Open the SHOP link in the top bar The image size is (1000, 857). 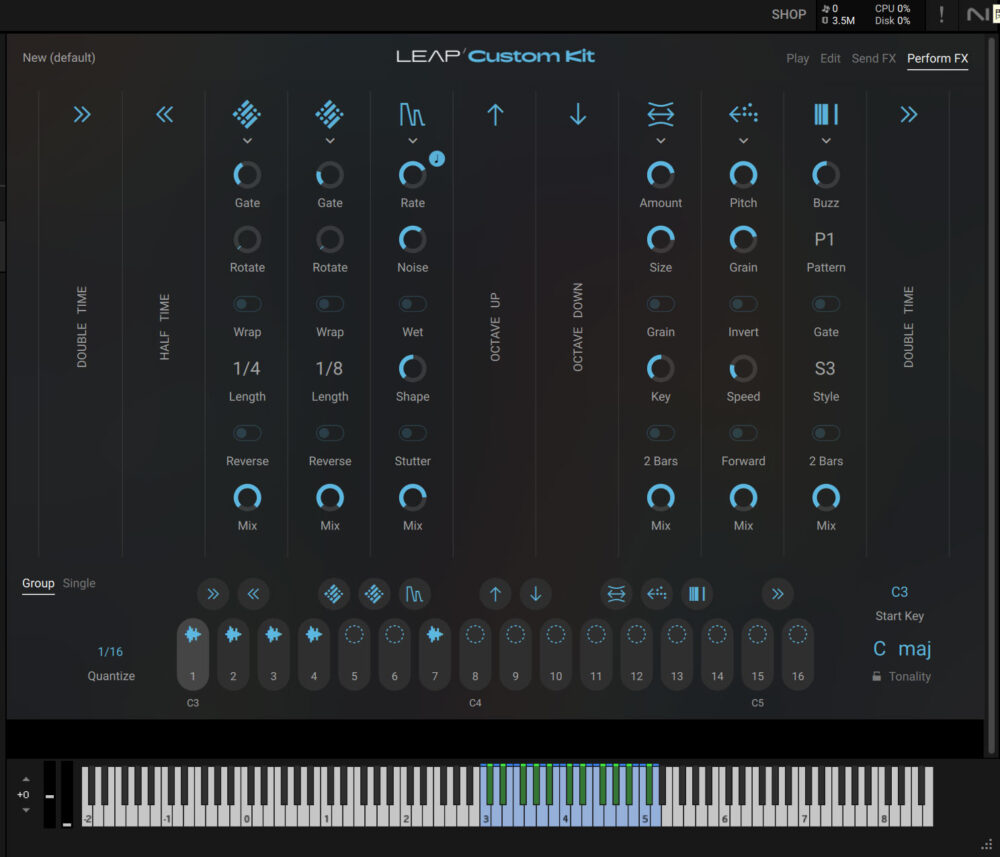[x=789, y=14]
